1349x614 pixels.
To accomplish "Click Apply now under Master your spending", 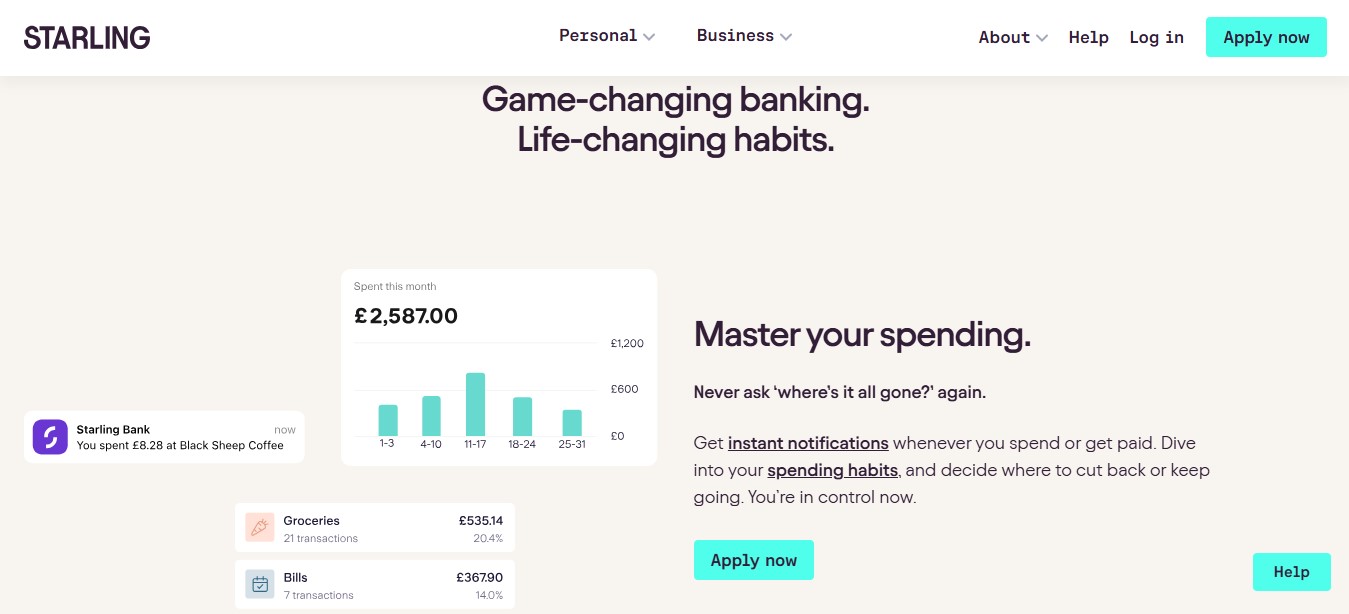I will (x=754, y=560).
